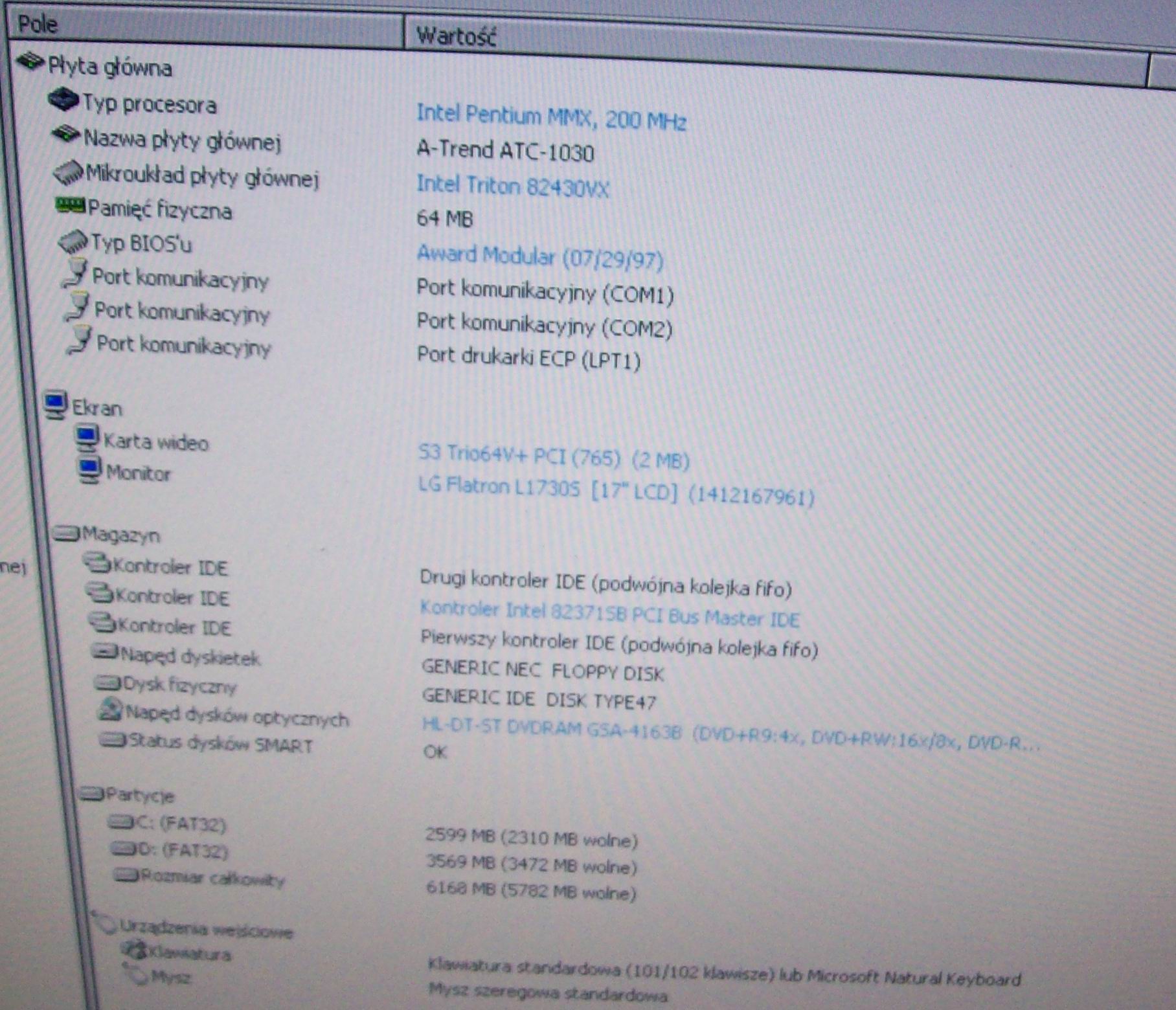1176x1010 pixels.
Task: Click the icon of Drugi kontroler IDE row
Action: (98, 564)
